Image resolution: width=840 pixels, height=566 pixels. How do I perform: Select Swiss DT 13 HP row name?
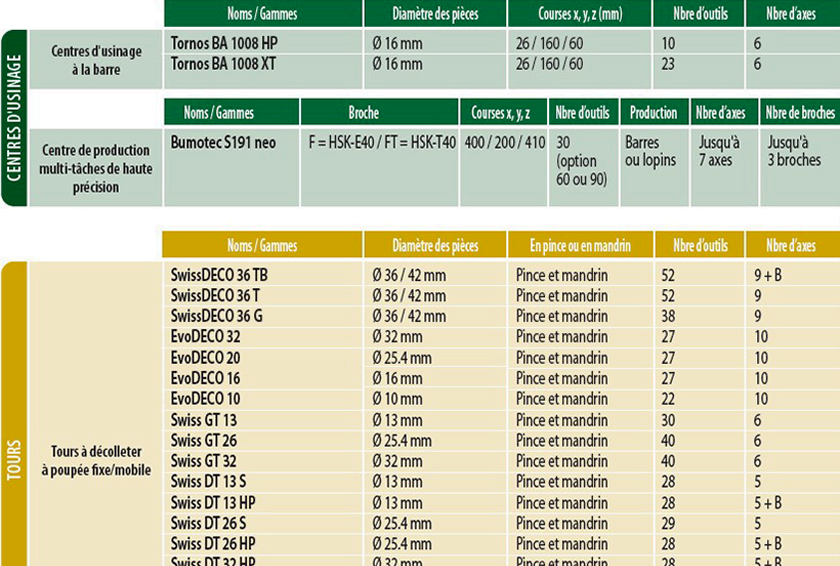[213, 503]
